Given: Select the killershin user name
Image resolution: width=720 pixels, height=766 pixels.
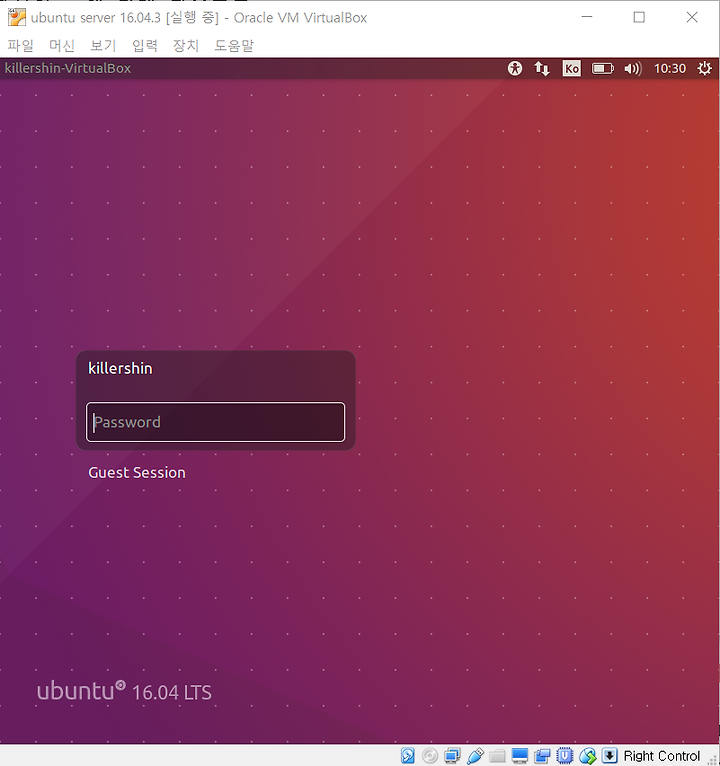Looking at the screenshot, I should [120, 368].
